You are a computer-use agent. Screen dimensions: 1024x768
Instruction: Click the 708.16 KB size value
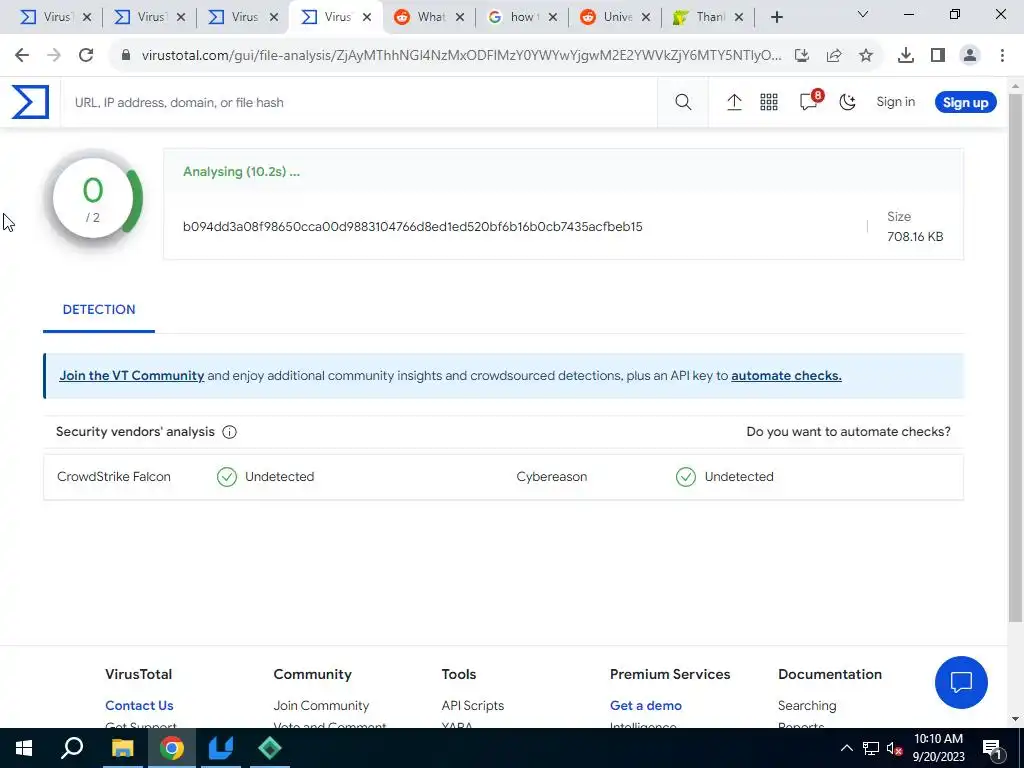[x=915, y=236]
